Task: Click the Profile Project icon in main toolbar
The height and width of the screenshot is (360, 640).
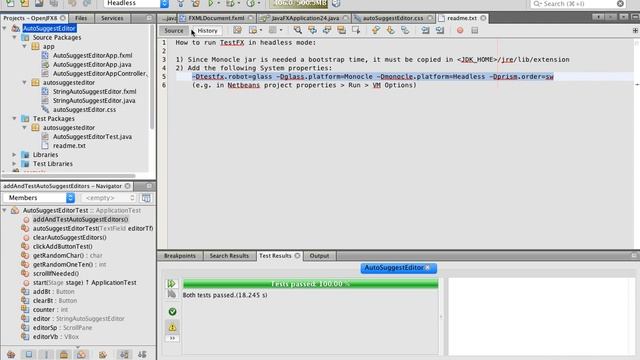Action: (250, 3)
